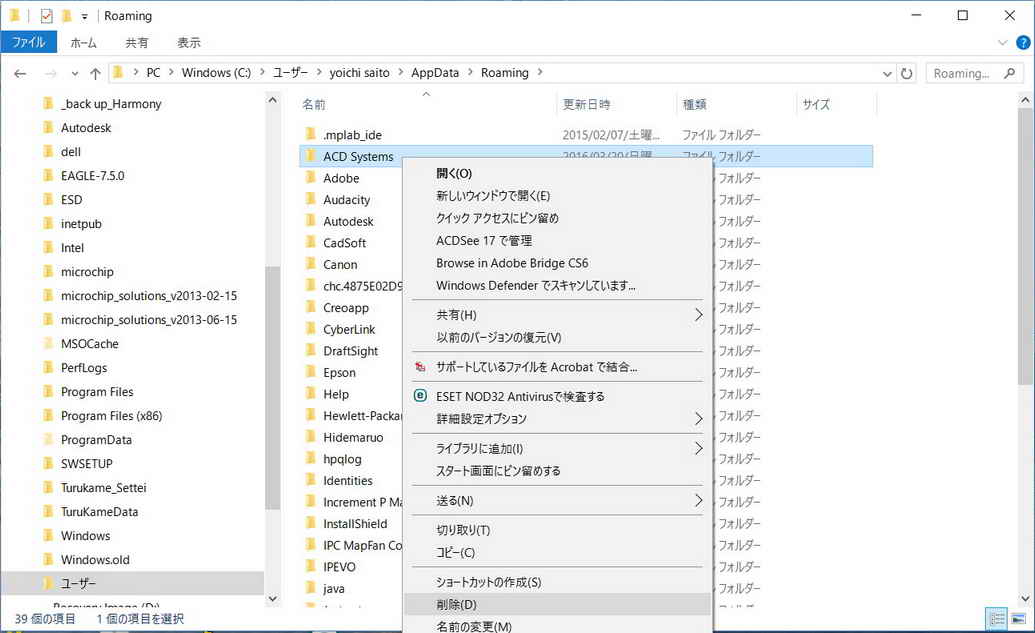The height and width of the screenshot is (633, 1035).
Task: Open the 表示 ribbon tab
Action: 189,43
